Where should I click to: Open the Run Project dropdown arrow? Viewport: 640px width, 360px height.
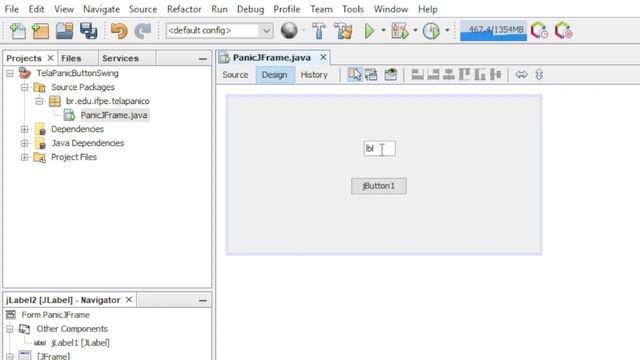(383, 31)
